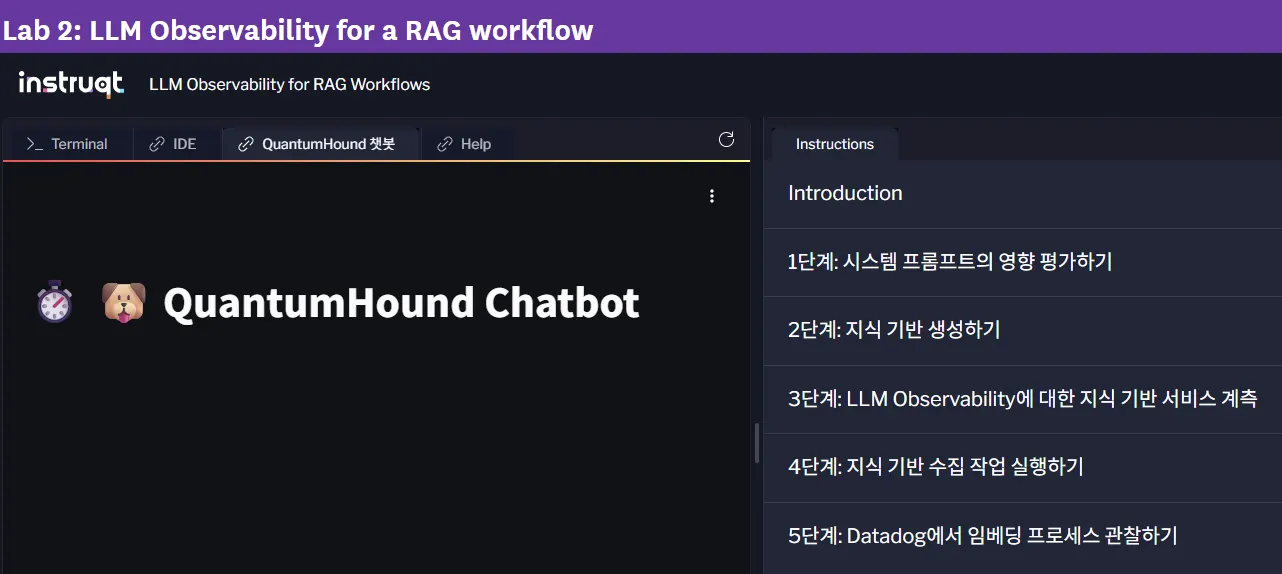The image size is (1282, 574).
Task: Select the QuantumHound 챗봇 tab
Action: coord(317,144)
